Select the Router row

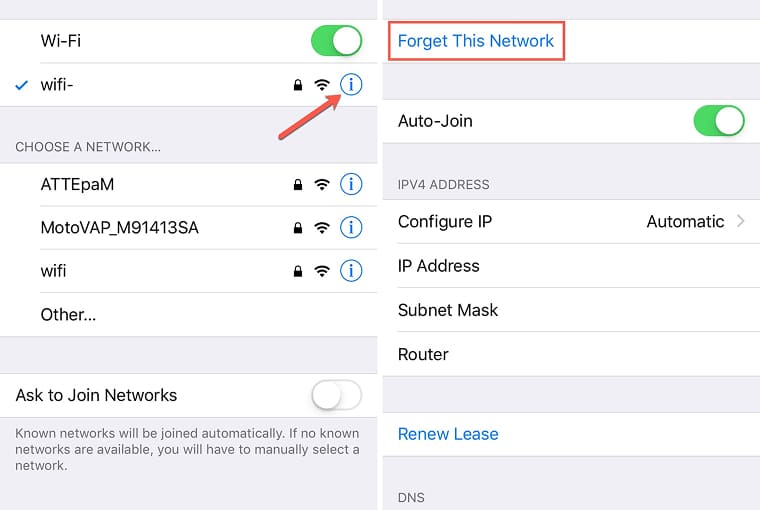tap(571, 354)
